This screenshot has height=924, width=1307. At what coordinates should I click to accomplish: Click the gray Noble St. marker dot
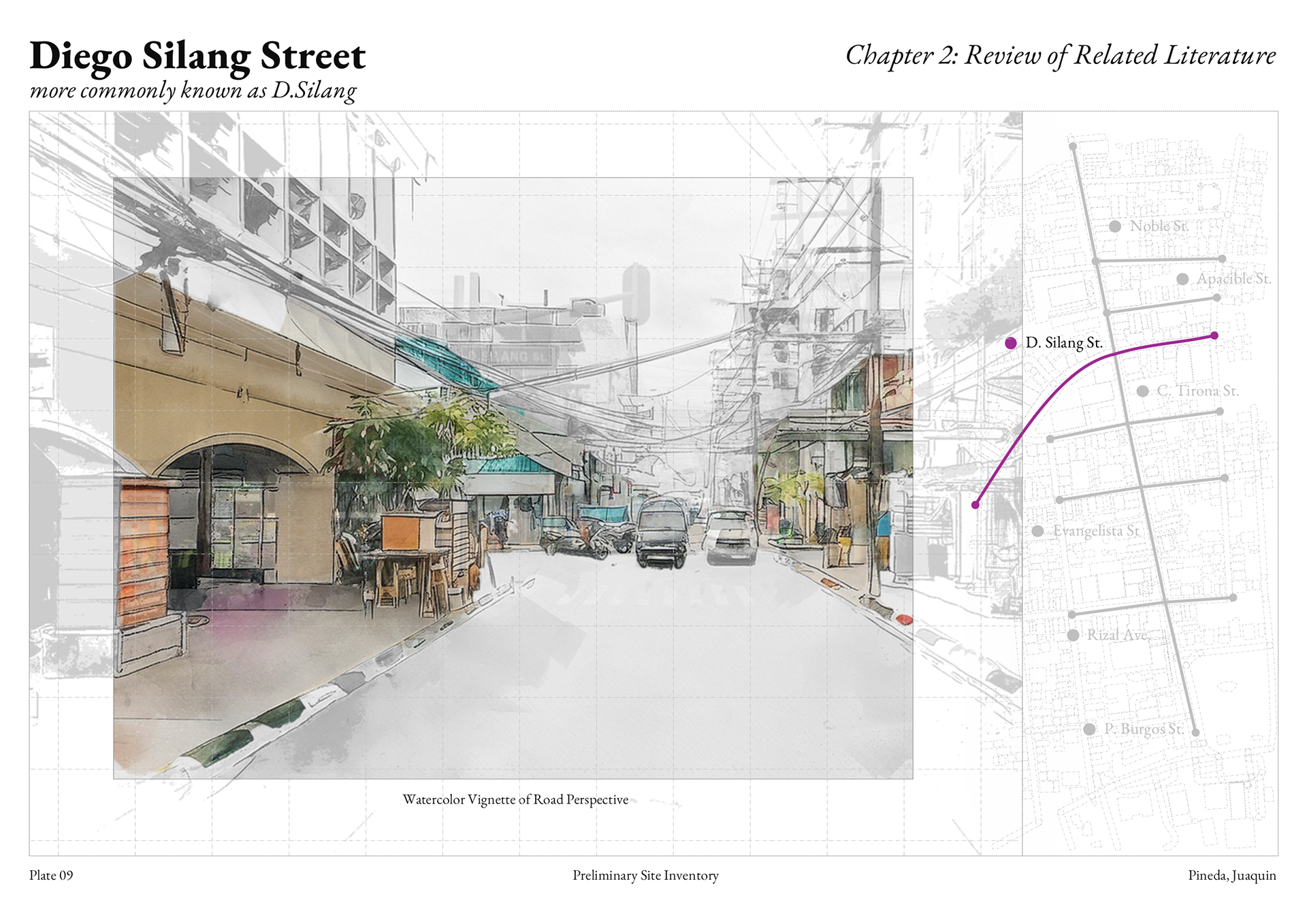[1115, 227]
